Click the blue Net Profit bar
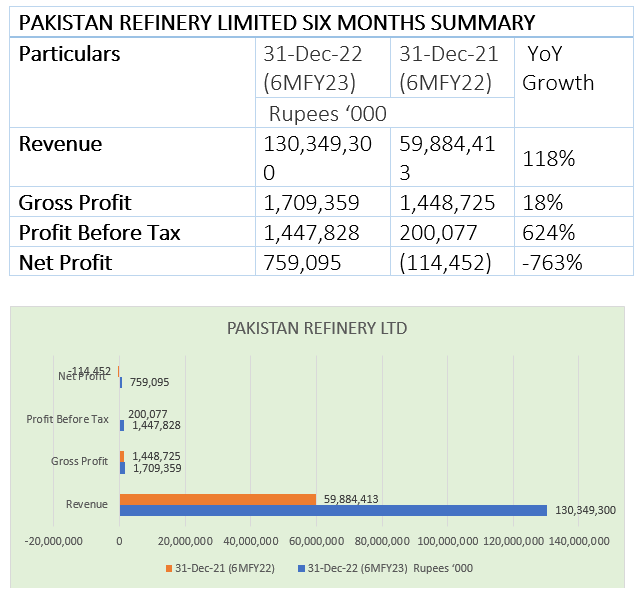 pos(121,383)
